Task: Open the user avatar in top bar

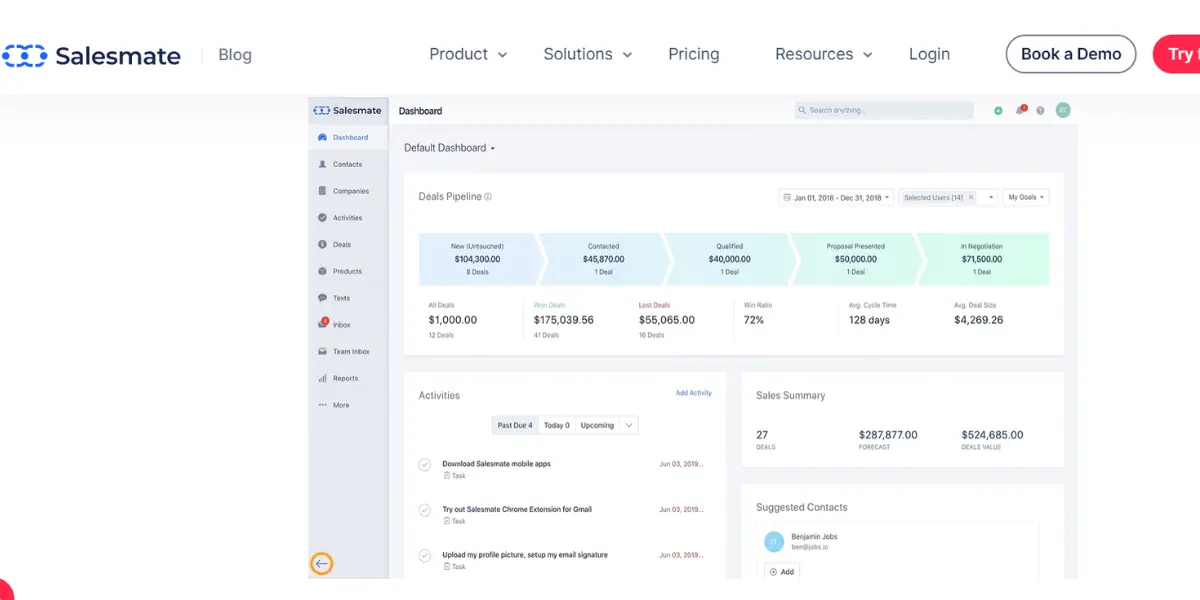Action: pyautogui.click(x=1063, y=110)
